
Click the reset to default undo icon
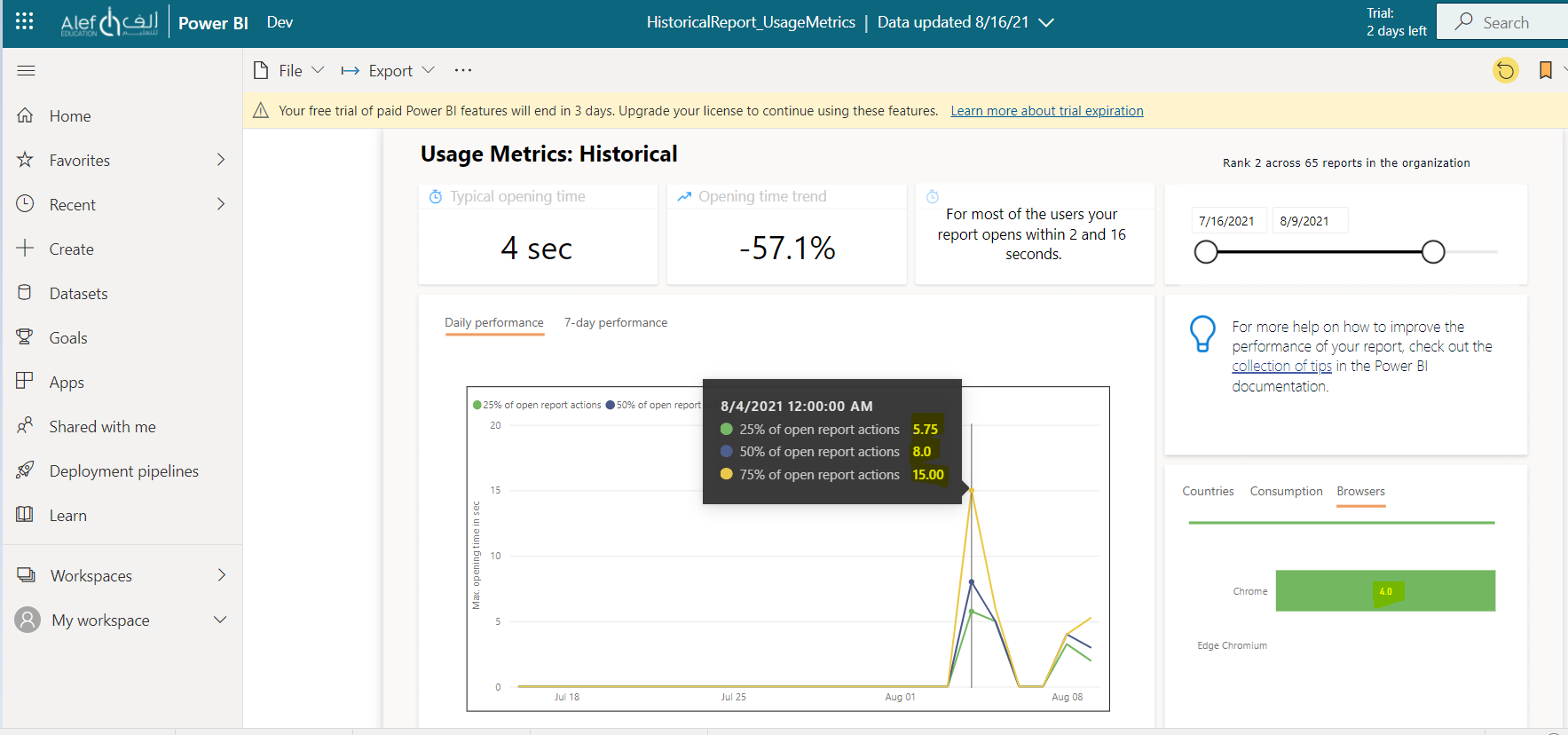(x=1506, y=70)
